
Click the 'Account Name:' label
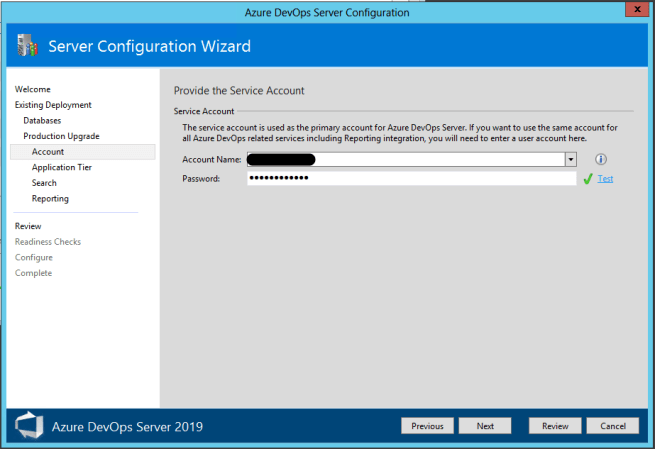[212, 160]
